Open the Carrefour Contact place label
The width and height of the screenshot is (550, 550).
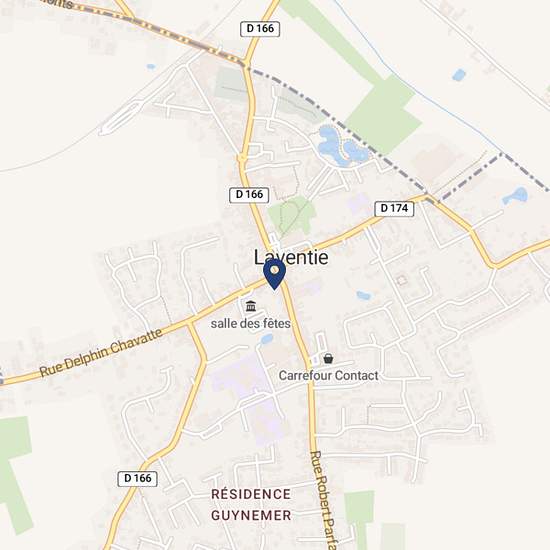point(328,376)
